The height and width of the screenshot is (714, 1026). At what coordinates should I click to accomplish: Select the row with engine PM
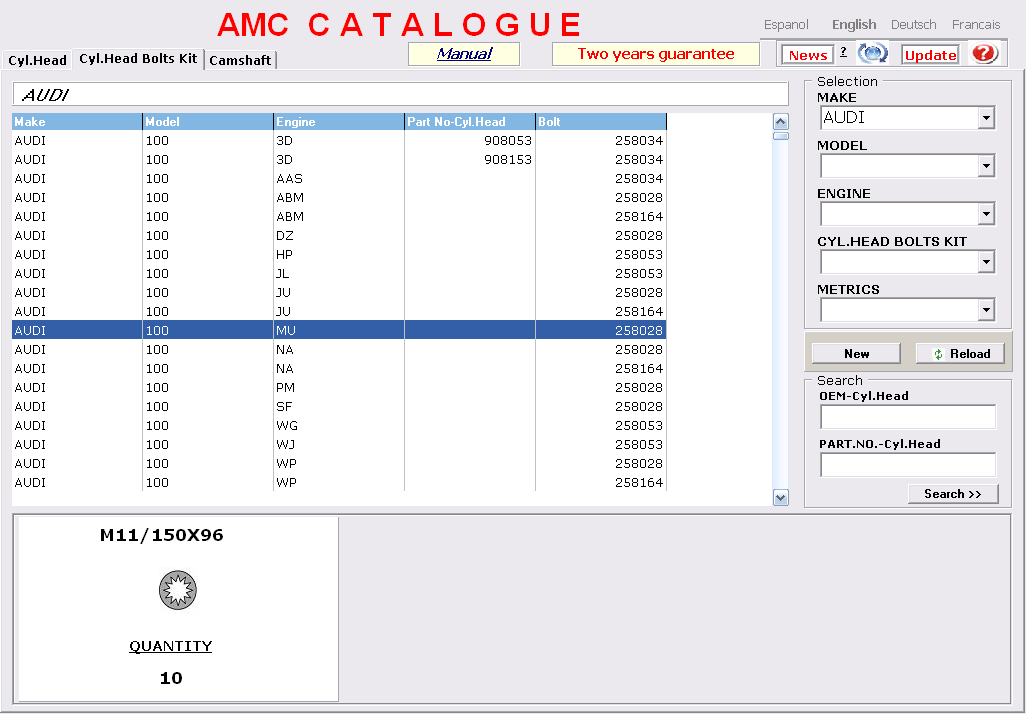(x=339, y=387)
